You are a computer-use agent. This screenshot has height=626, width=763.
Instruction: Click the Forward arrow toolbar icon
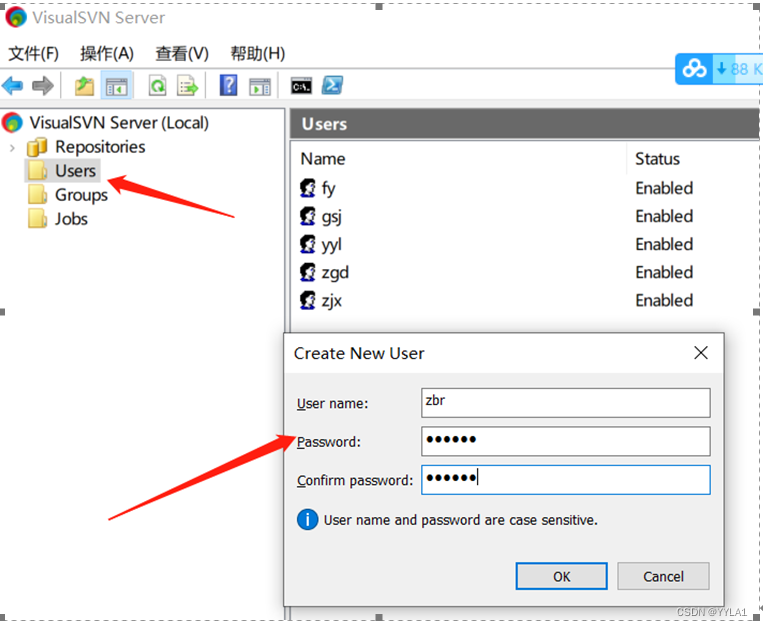pyautogui.click(x=43, y=86)
